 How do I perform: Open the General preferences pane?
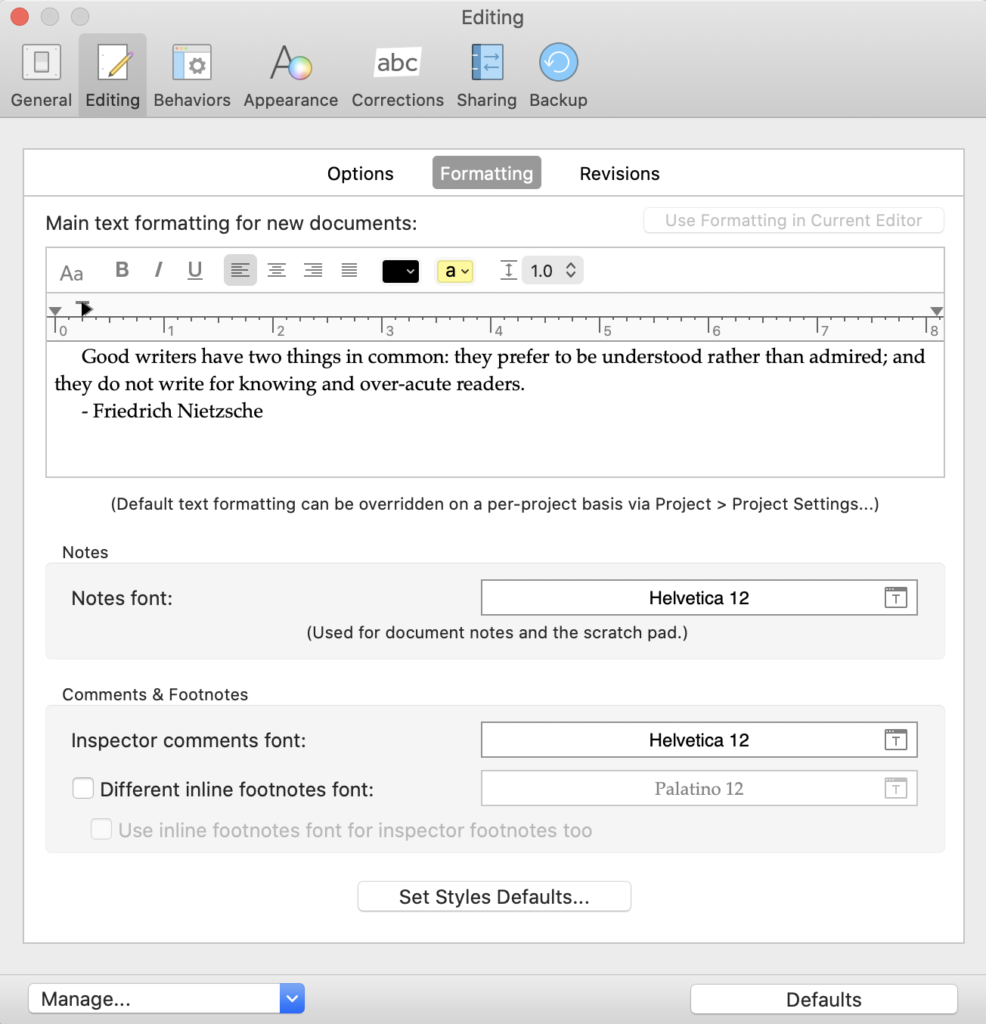(40, 74)
